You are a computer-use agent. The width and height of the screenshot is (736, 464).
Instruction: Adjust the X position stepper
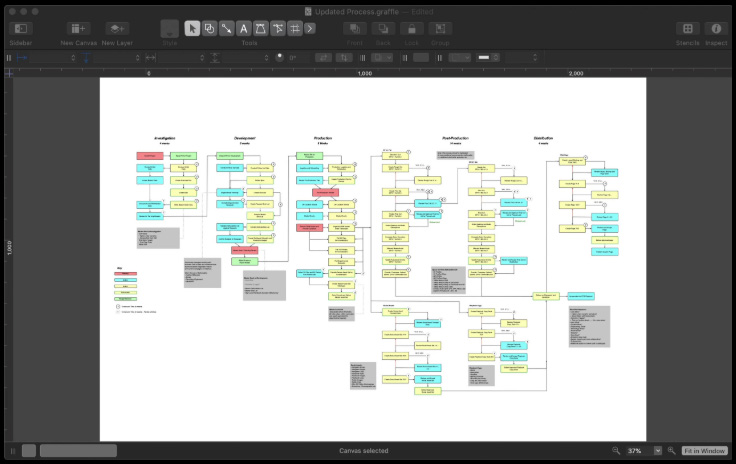(x=73, y=58)
